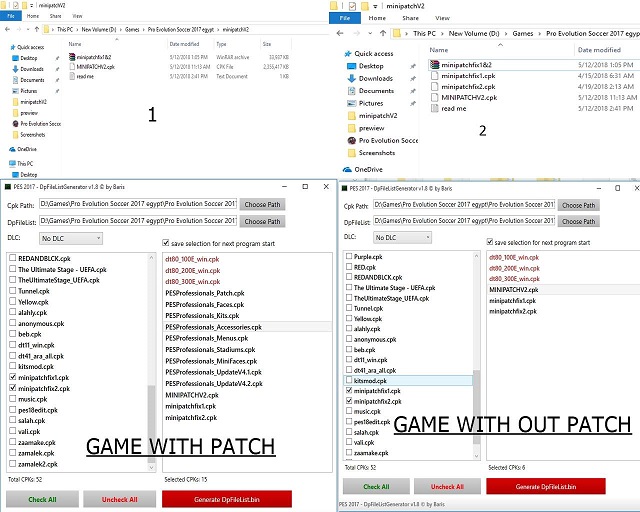Uncheck minipatchfix1.cpk in right generator window
This screenshot has width=640, height=512.
pyautogui.click(x=349, y=390)
